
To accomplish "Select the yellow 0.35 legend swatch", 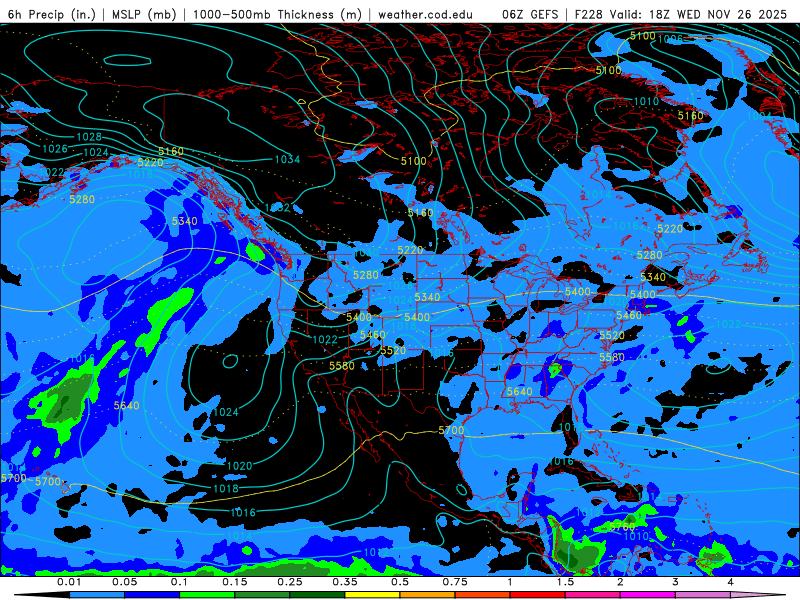I will (372, 595).
